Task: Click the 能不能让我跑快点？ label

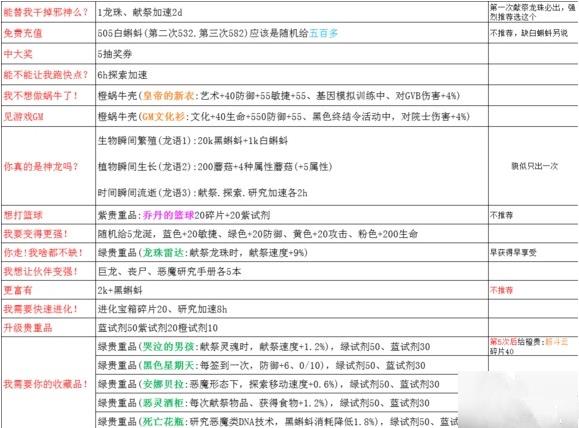Action: [46, 75]
